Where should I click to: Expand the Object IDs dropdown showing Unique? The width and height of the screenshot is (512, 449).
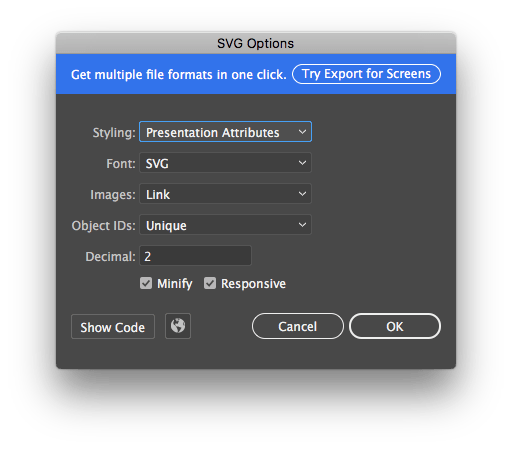point(225,225)
